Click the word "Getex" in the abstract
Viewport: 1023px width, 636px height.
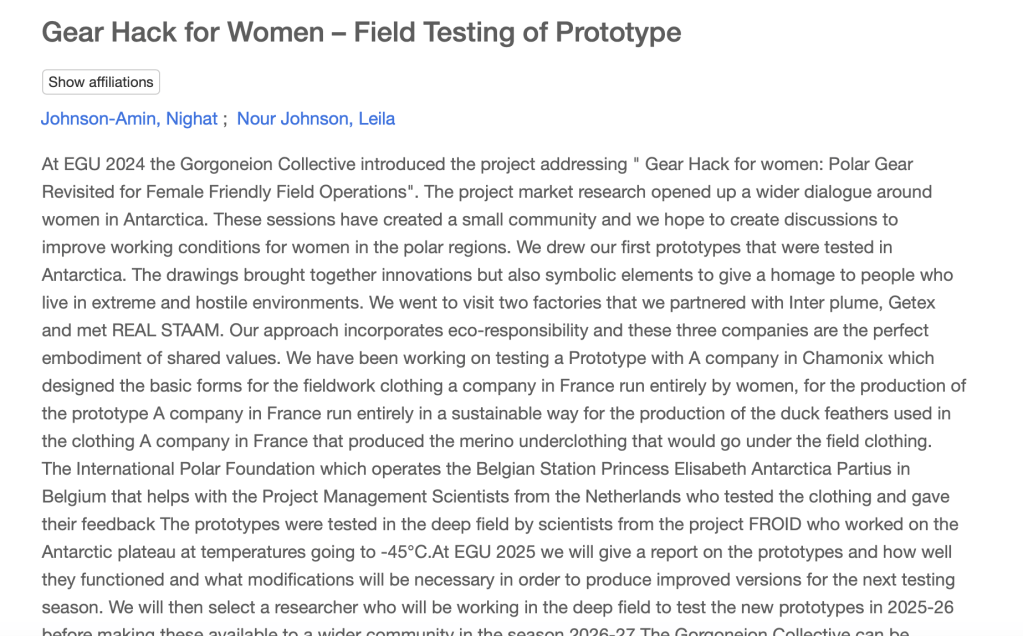912,302
